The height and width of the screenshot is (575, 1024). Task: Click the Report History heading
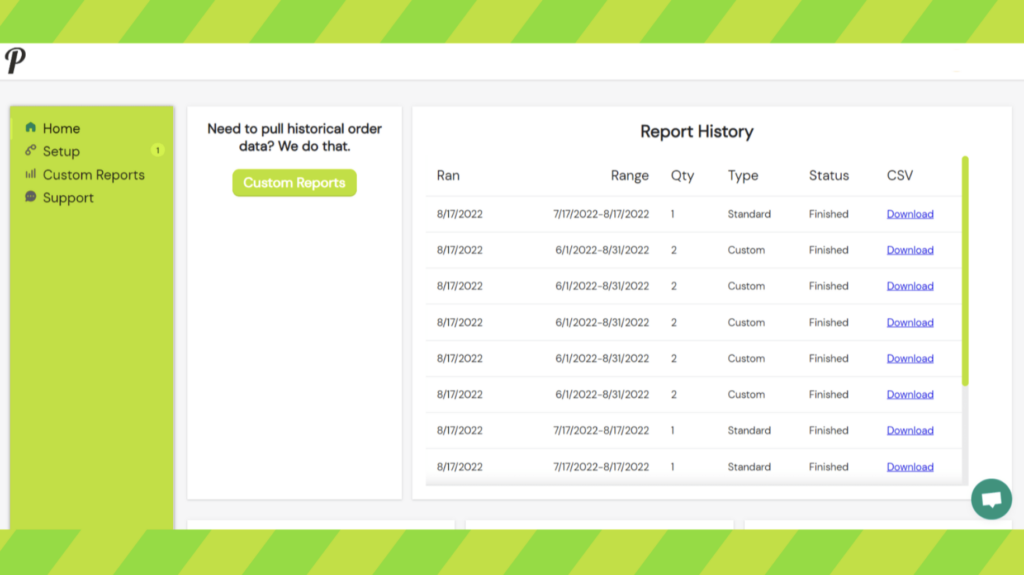click(697, 131)
